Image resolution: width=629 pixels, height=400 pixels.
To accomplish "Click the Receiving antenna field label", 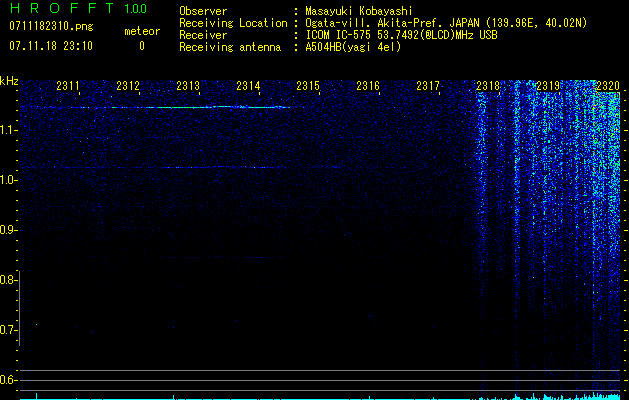I will pos(230,47).
